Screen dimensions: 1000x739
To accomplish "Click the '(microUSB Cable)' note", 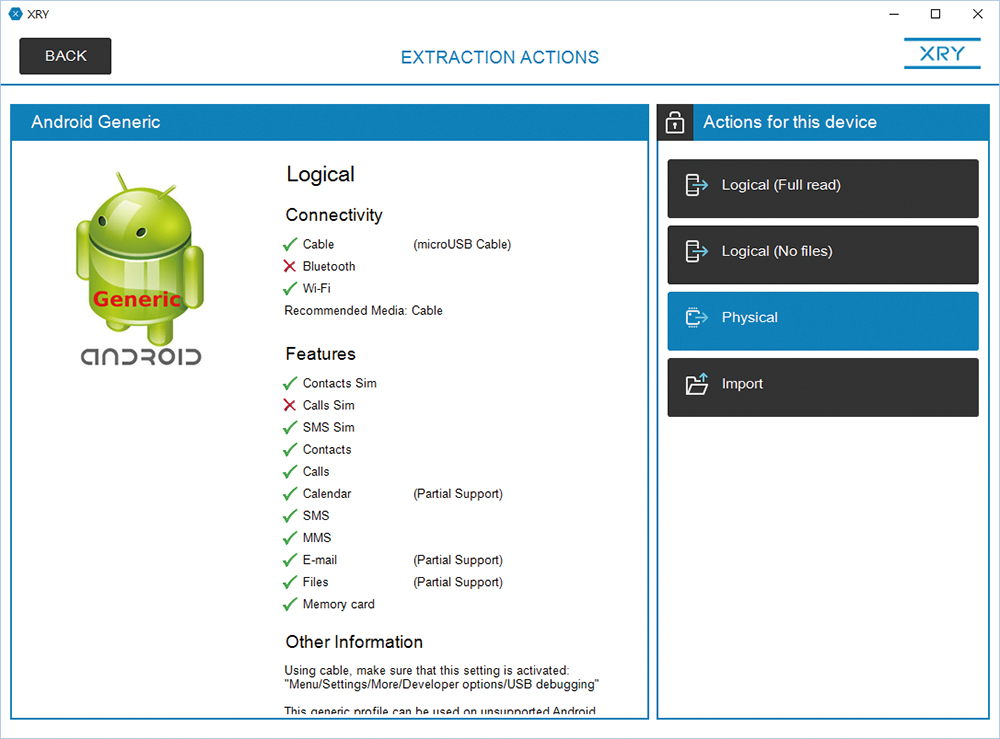I will point(462,244).
